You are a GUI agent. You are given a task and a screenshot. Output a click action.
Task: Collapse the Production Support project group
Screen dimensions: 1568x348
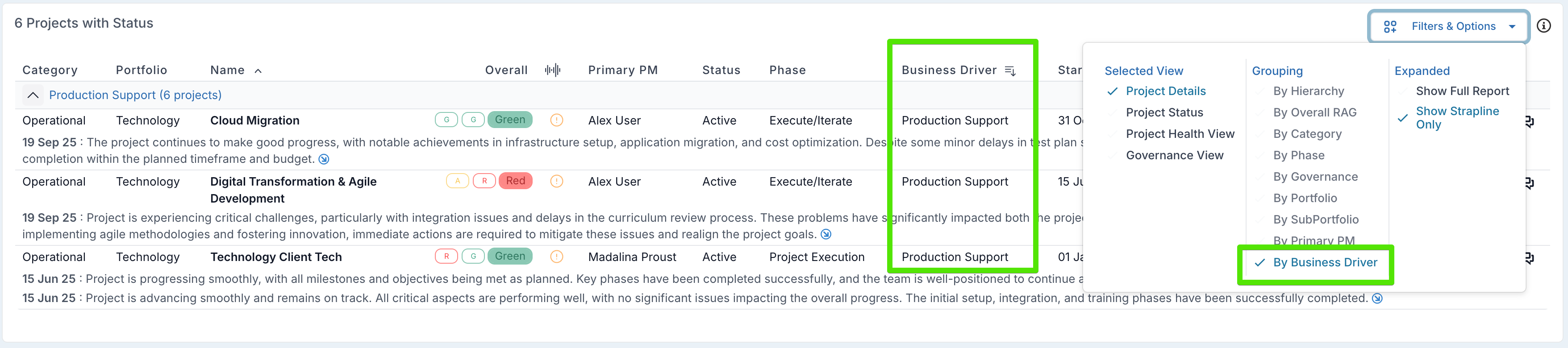point(33,95)
